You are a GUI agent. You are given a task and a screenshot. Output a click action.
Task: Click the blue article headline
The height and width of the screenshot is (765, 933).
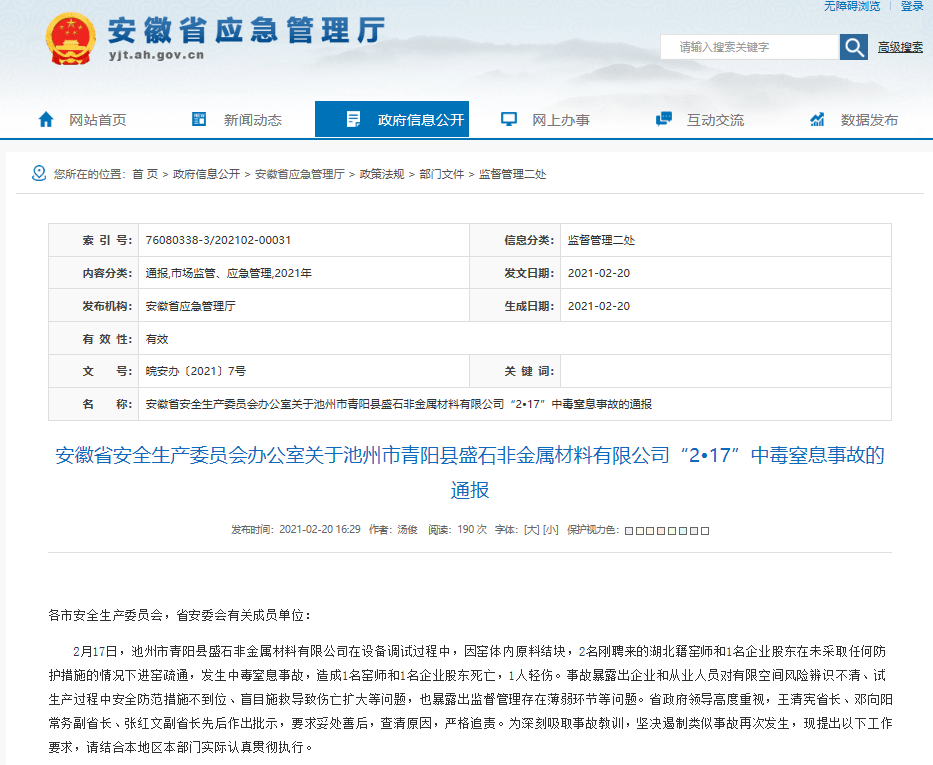469,472
